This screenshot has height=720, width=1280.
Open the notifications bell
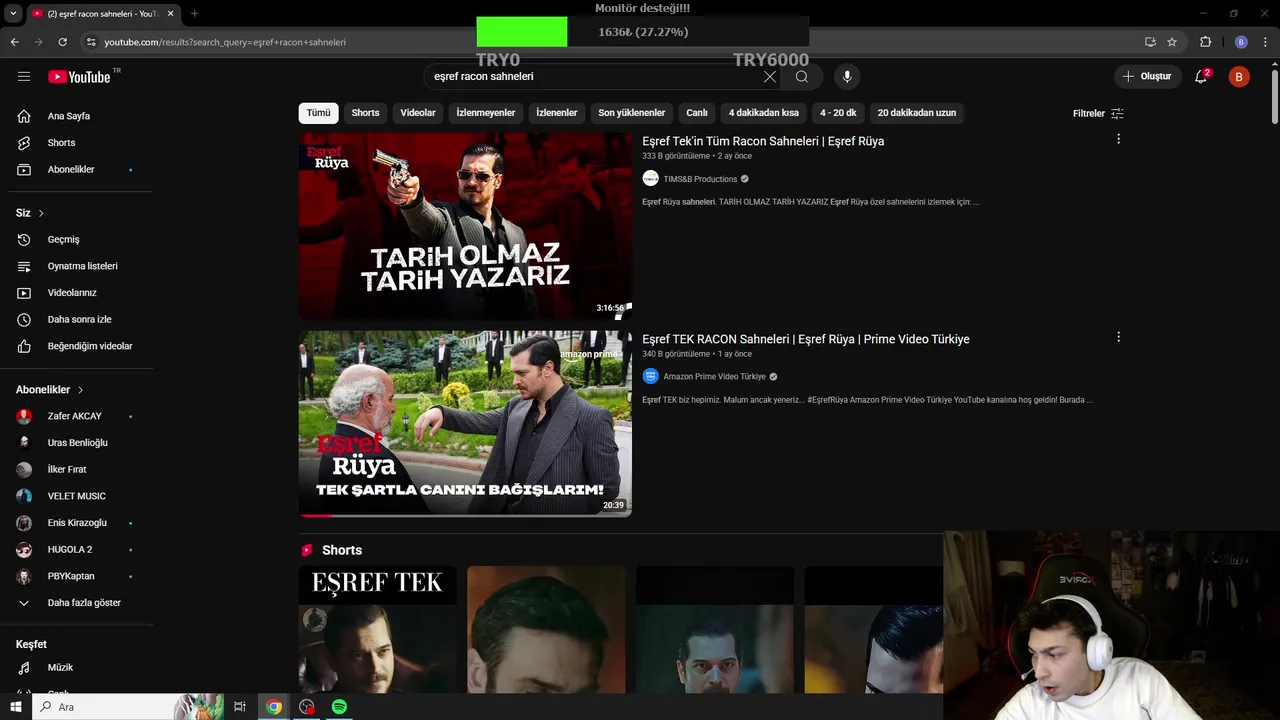coord(1201,77)
